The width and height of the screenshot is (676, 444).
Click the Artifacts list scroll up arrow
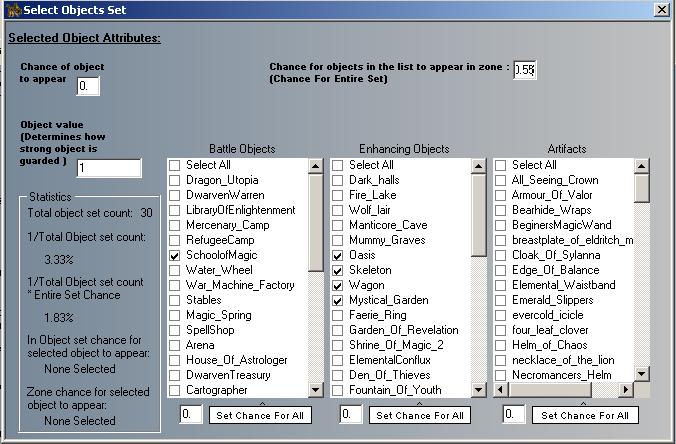tap(642, 165)
